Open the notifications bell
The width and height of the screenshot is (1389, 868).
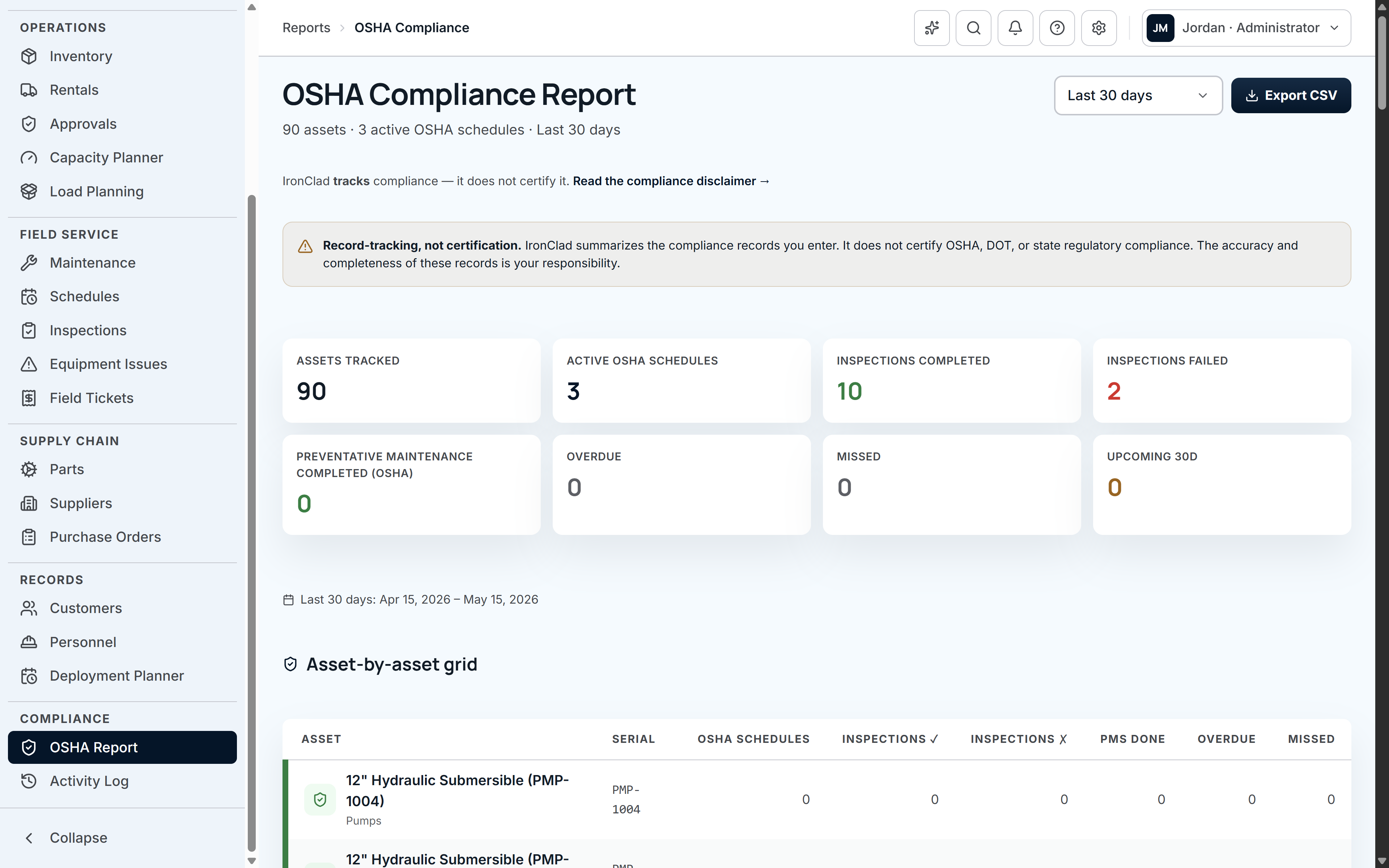point(1015,27)
